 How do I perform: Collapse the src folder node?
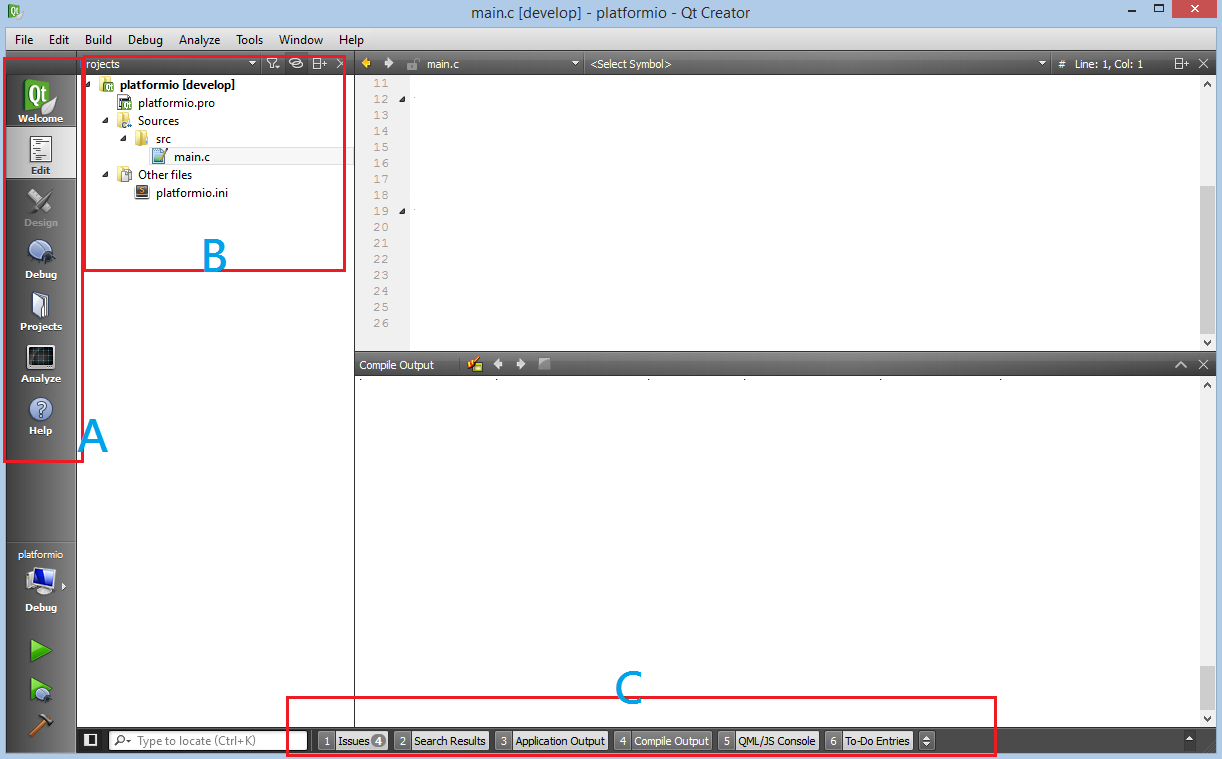123,139
